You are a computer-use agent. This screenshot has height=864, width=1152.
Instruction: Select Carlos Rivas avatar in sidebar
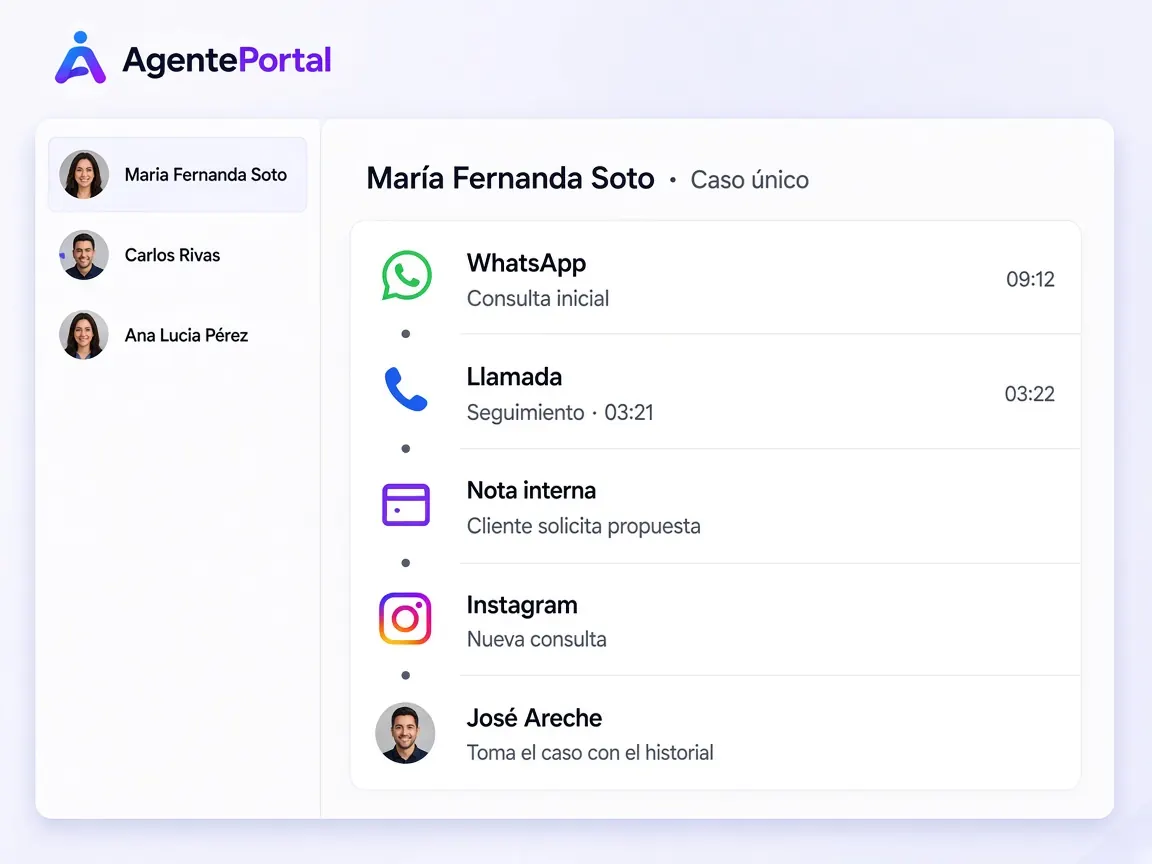(x=84, y=255)
